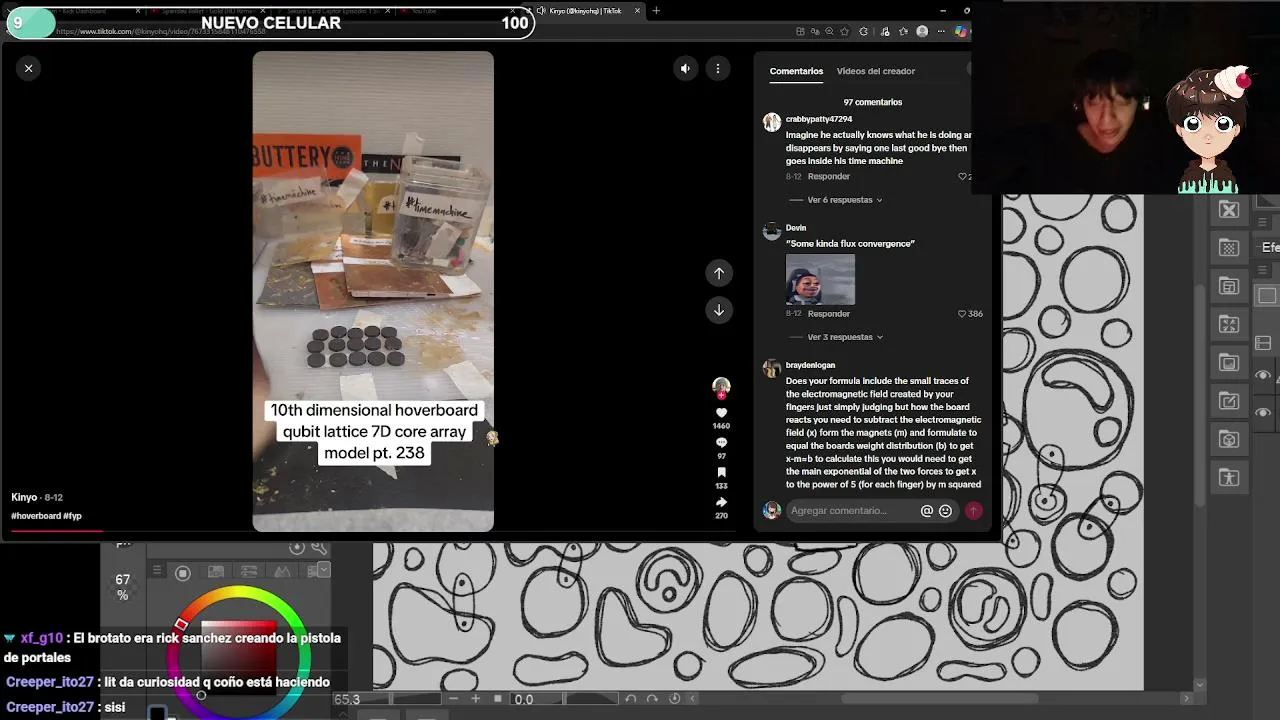Go to the next TikTok video
The image size is (1280, 720).
[x=718, y=310]
